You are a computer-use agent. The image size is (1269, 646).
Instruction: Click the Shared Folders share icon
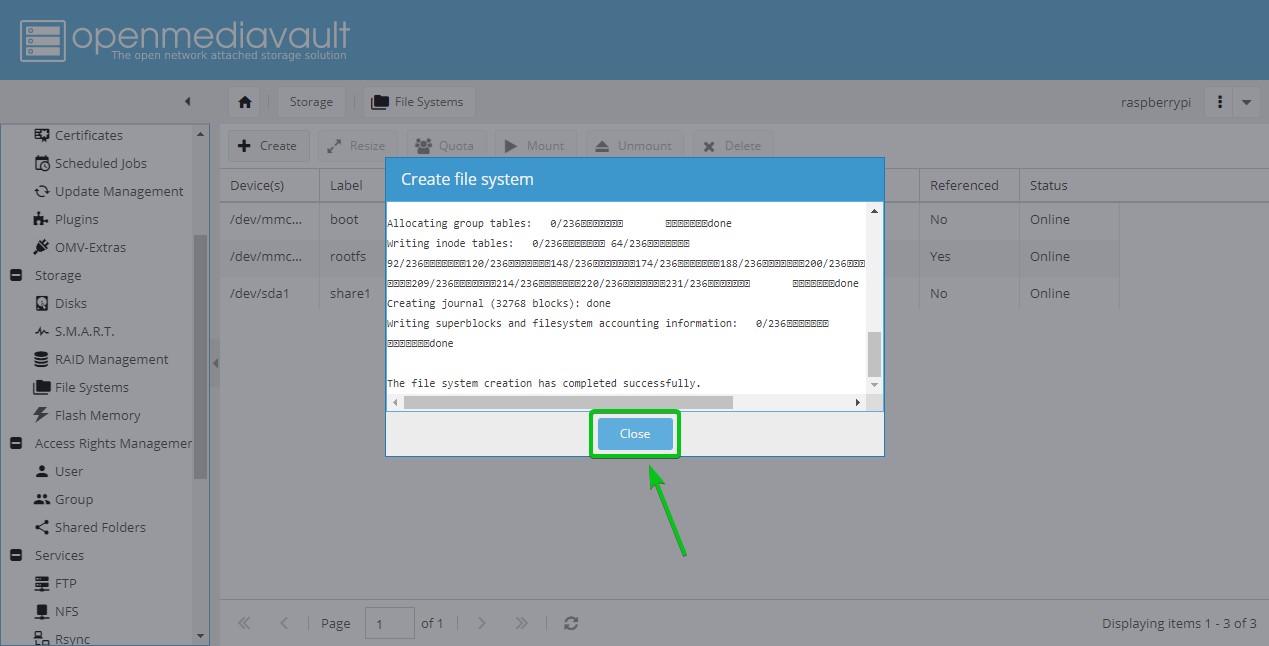(x=42, y=527)
